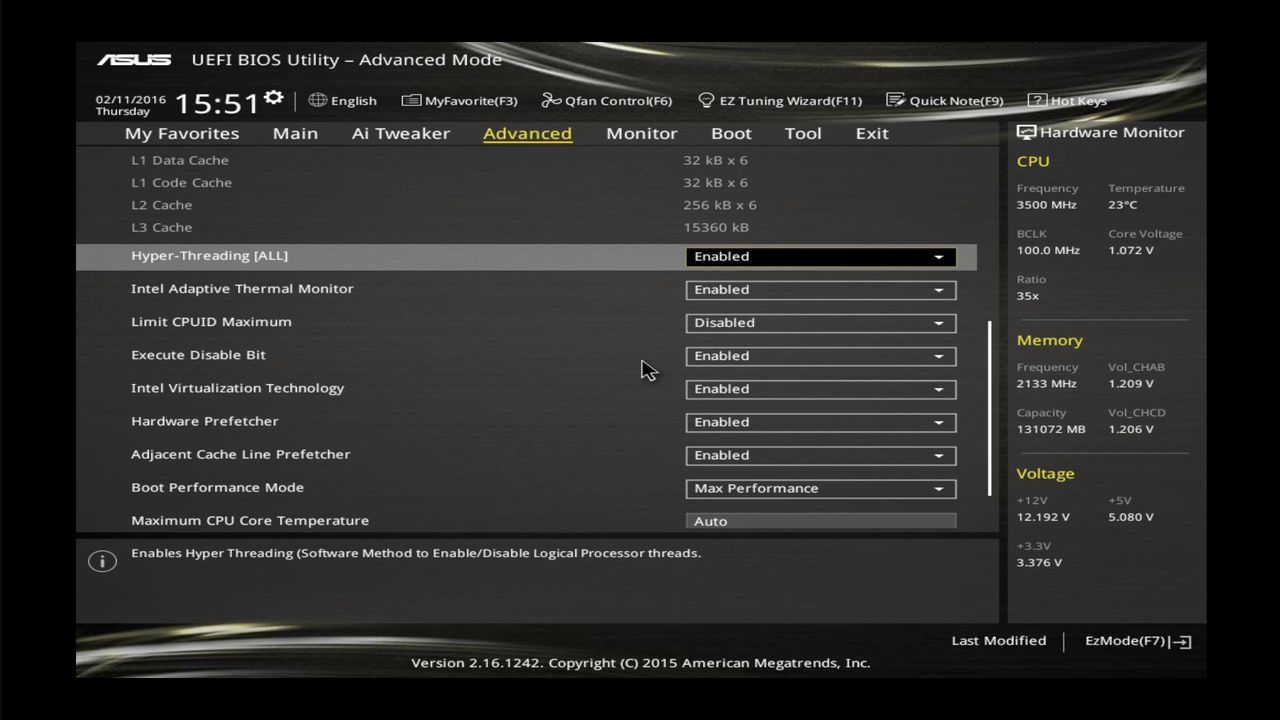
Task: Switch to the Main tab
Action: pyautogui.click(x=295, y=134)
